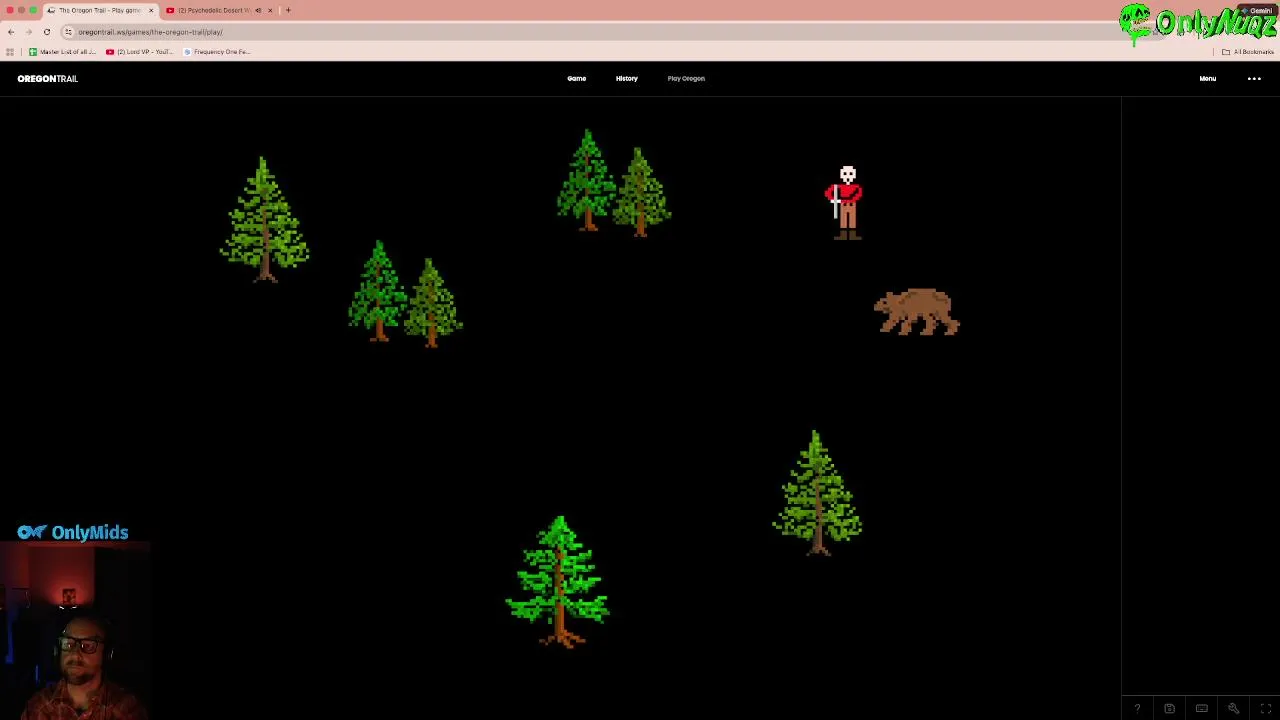Close the Psychedelic Desert YouTube tab
The width and height of the screenshot is (1280, 720).
click(270, 10)
